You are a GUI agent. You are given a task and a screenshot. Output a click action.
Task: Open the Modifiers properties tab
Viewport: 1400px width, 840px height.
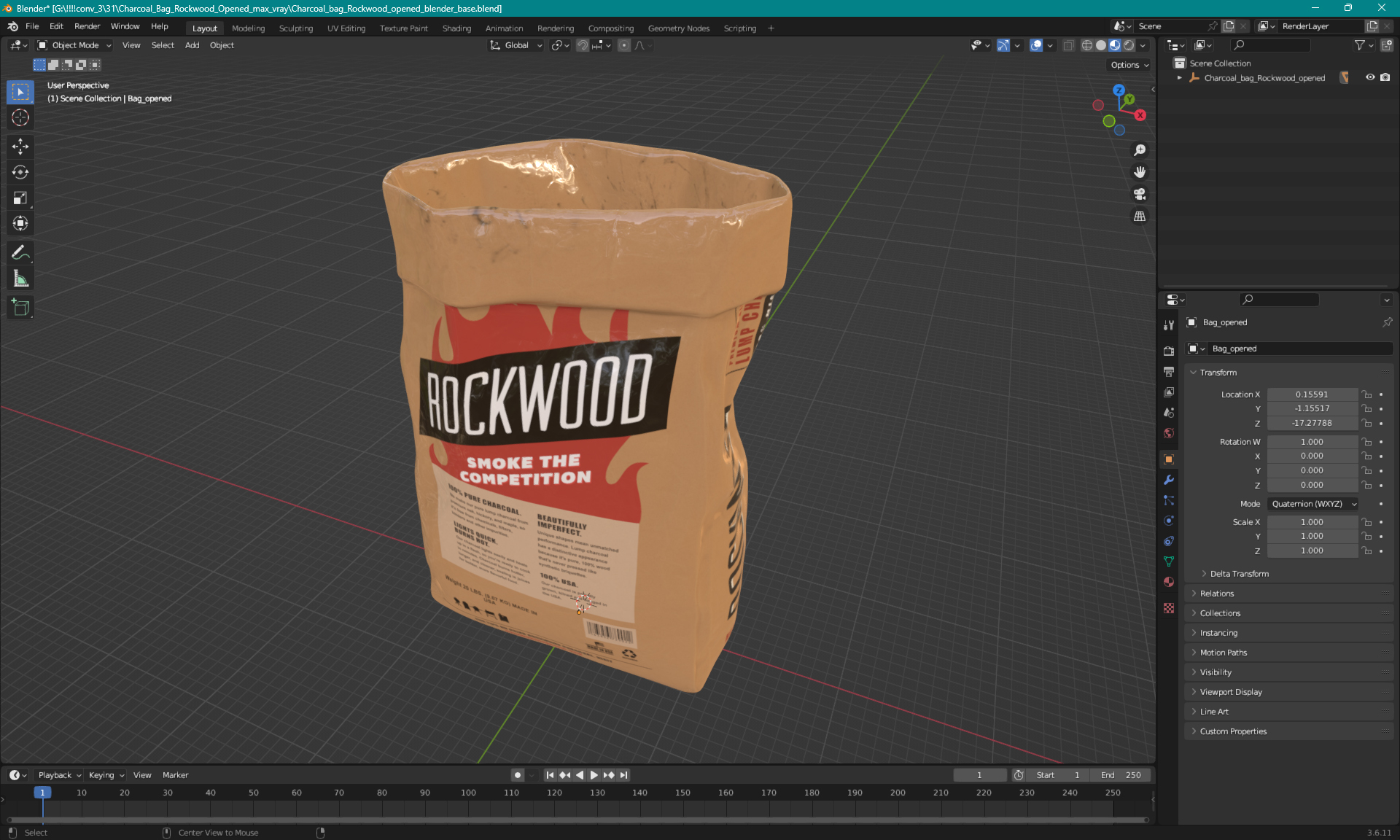coord(1169,480)
